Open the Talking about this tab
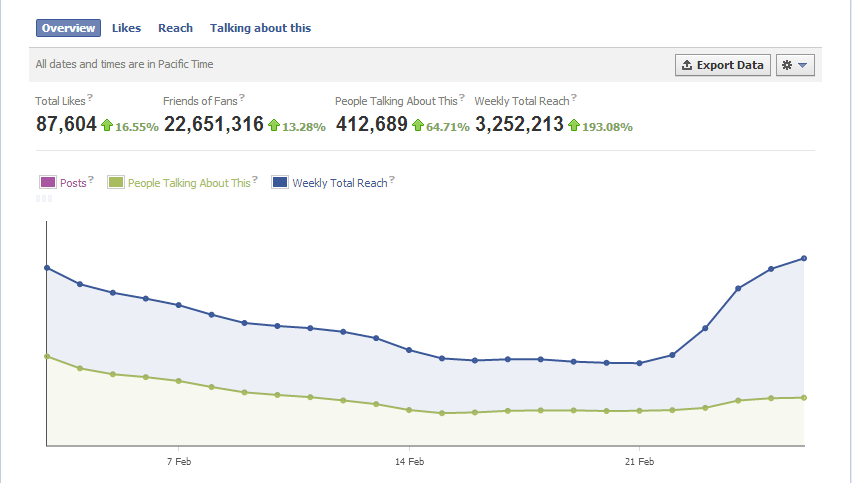This screenshot has height=483, width=852. [x=260, y=28]
